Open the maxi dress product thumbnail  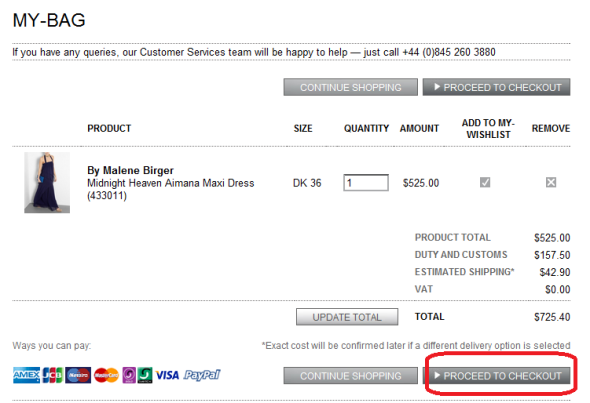(47, 182)
